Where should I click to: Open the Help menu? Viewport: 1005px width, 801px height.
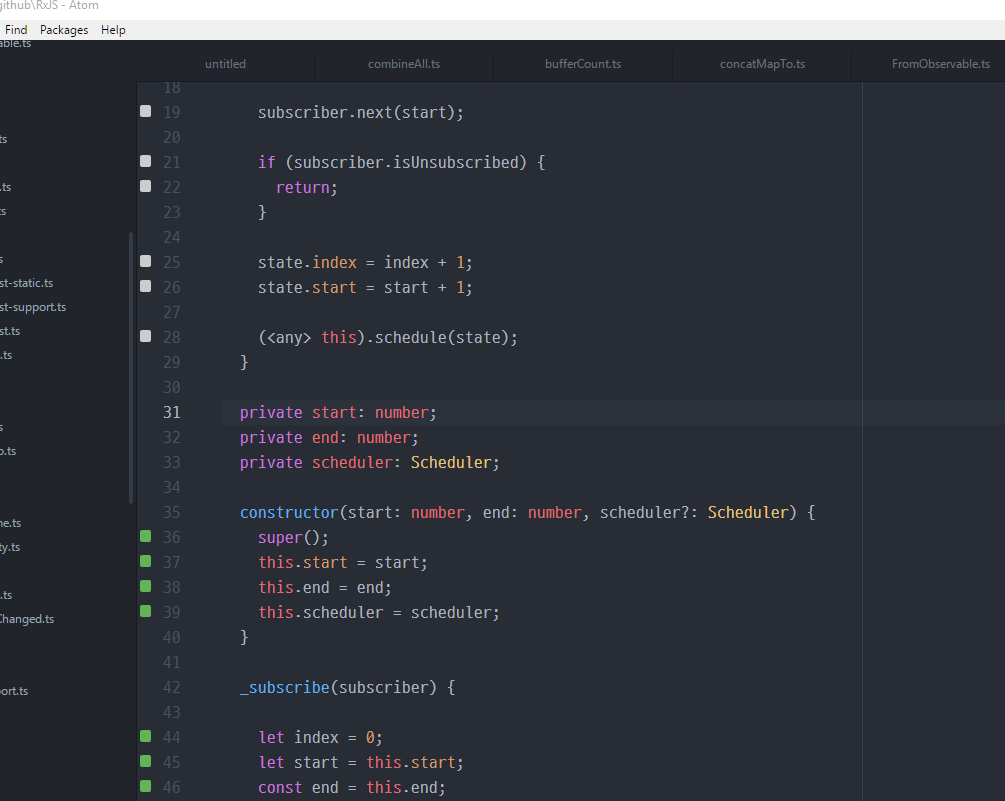[x=113, y=30]
